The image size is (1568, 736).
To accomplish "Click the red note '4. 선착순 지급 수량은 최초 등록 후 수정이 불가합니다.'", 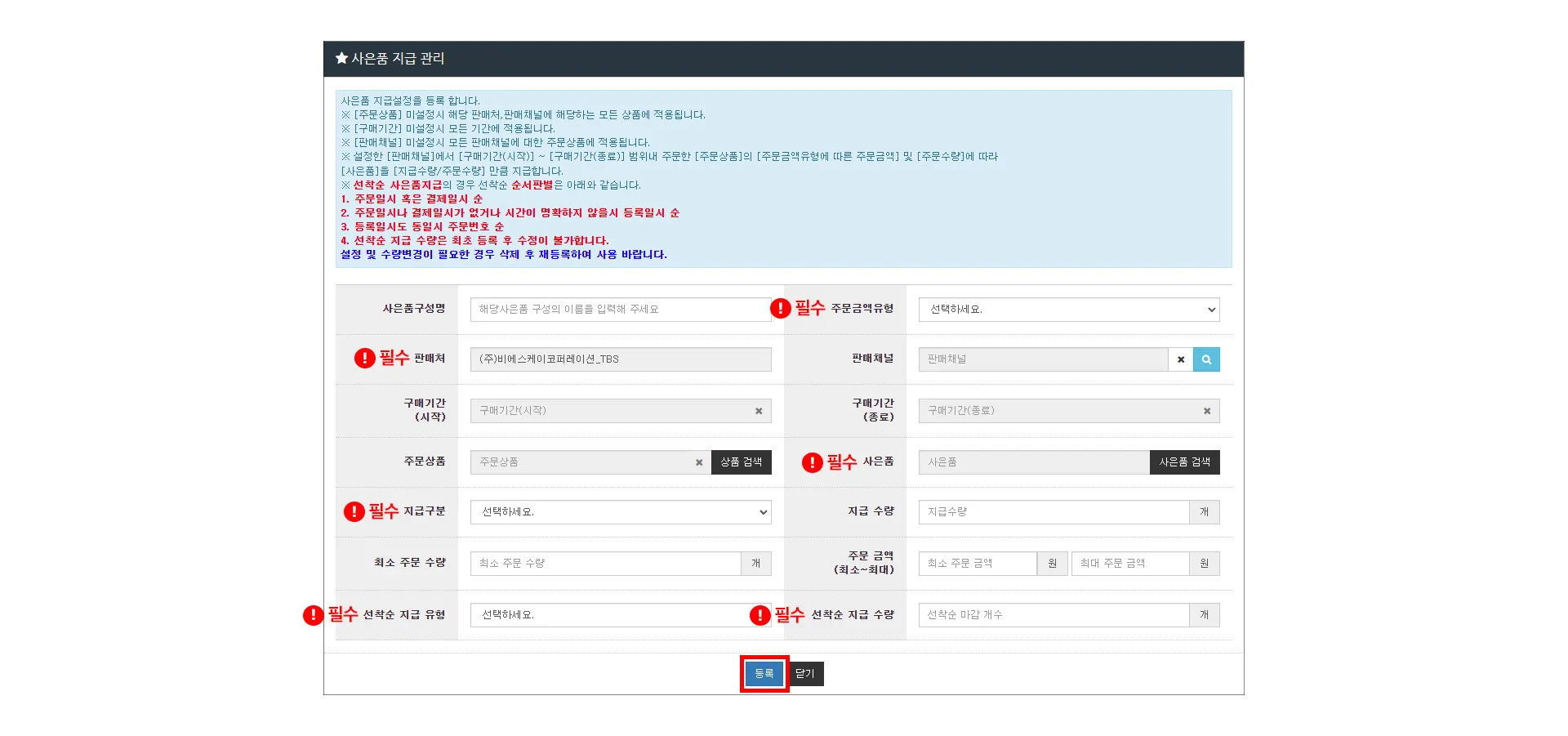I will 474,241.
